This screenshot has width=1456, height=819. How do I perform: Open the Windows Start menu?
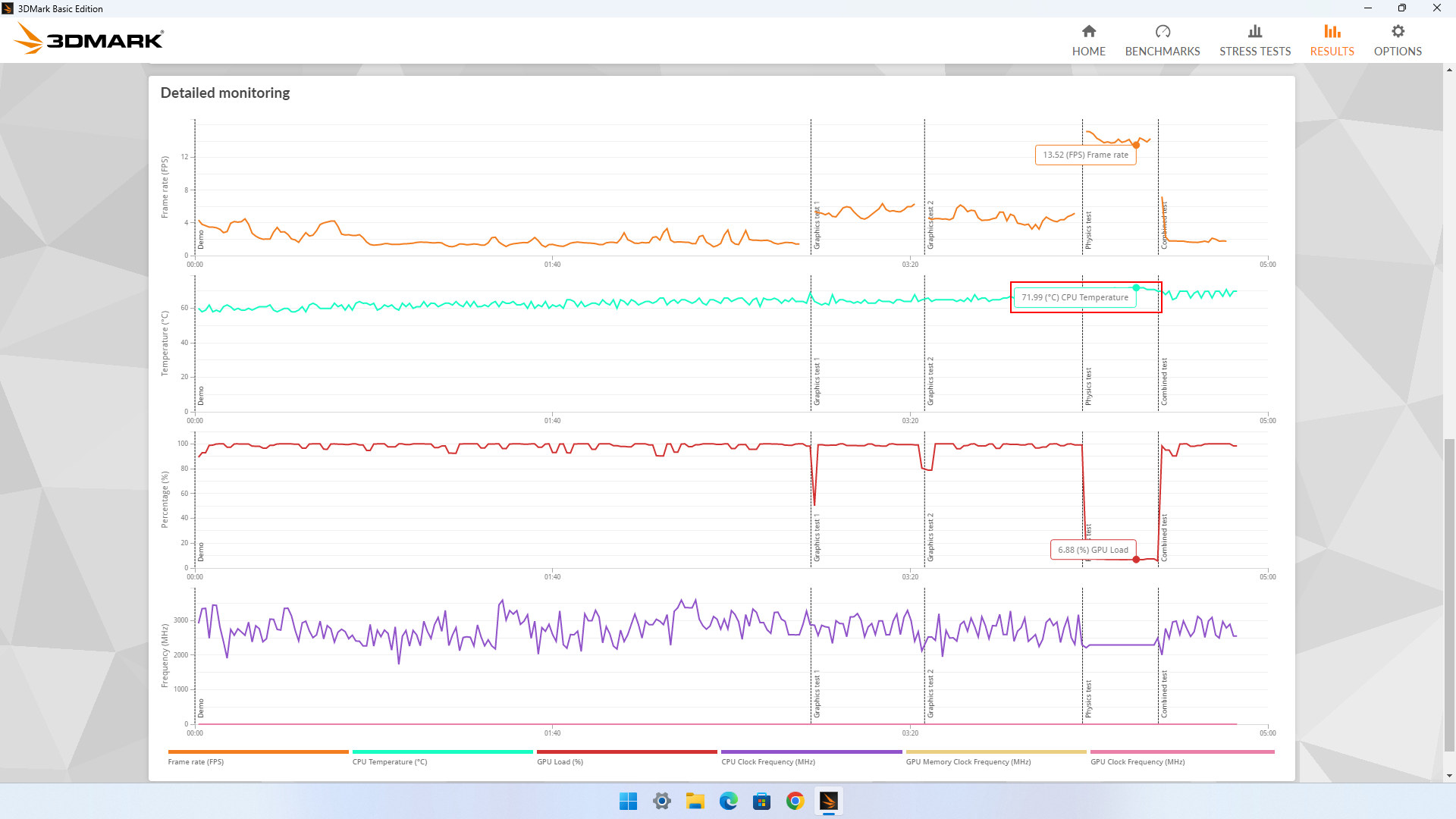tap(628, 801)
